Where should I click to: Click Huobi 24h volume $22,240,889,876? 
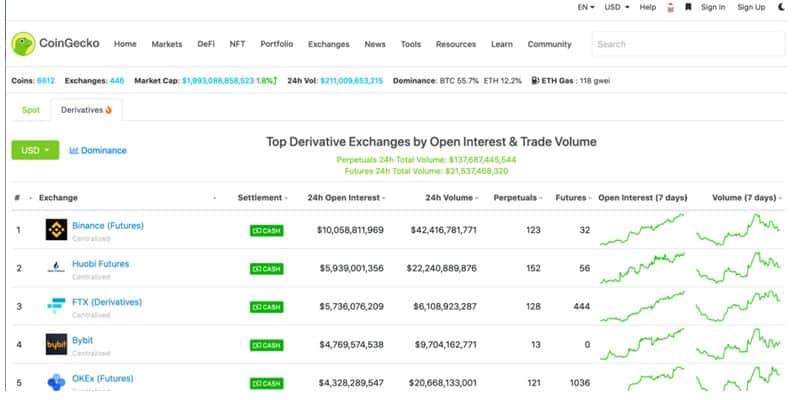tap(441, 268)
